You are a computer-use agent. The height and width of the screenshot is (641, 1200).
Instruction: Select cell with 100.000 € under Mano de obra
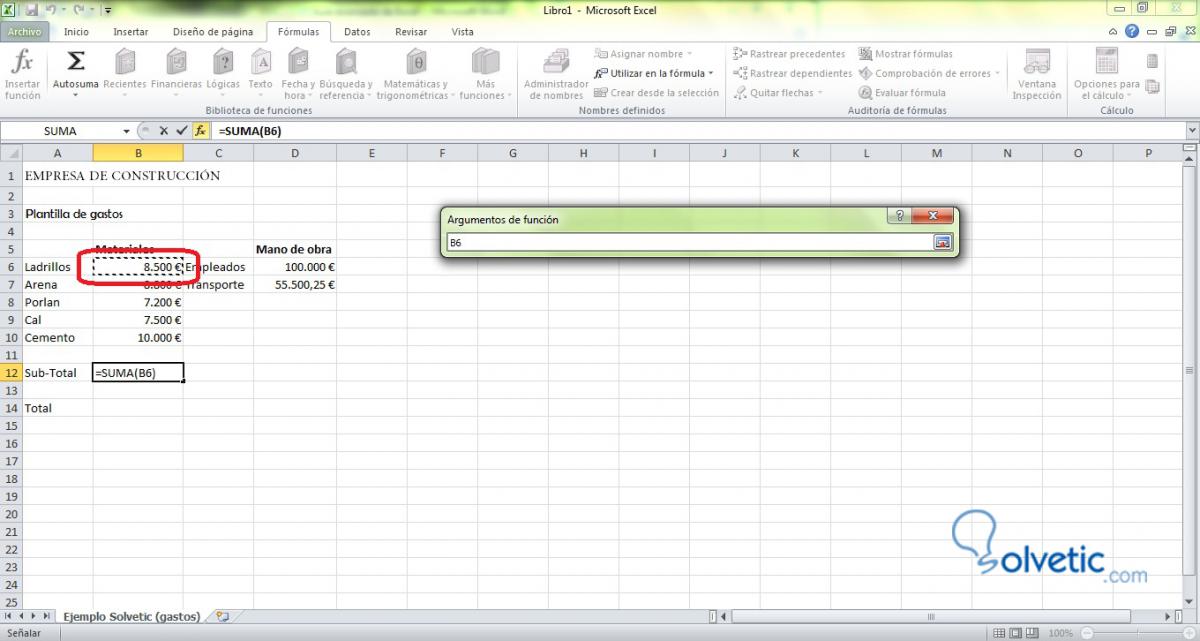[295, 267]
